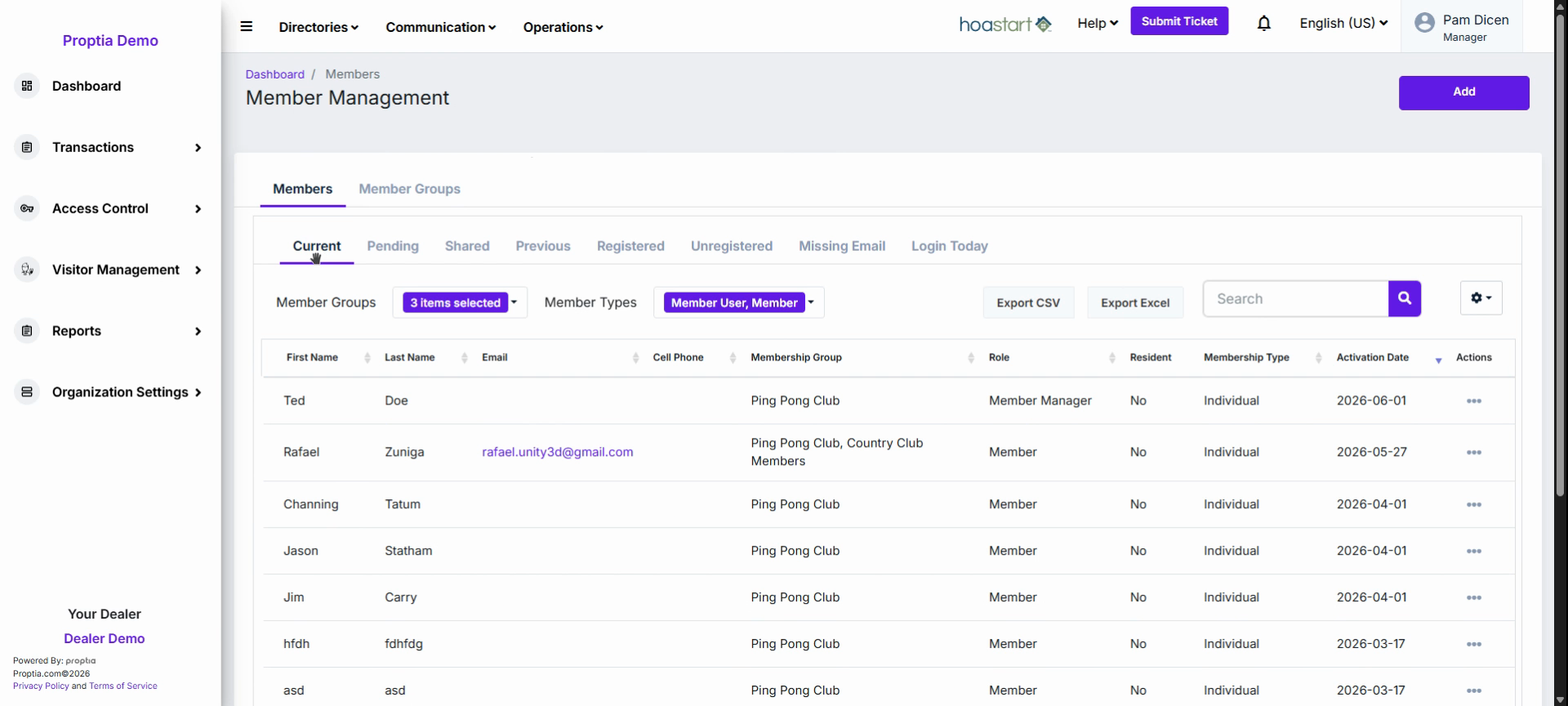Open actions menu for Channing Tatum
Screen dimensions: 1568x706
(x=1473, y=505)
